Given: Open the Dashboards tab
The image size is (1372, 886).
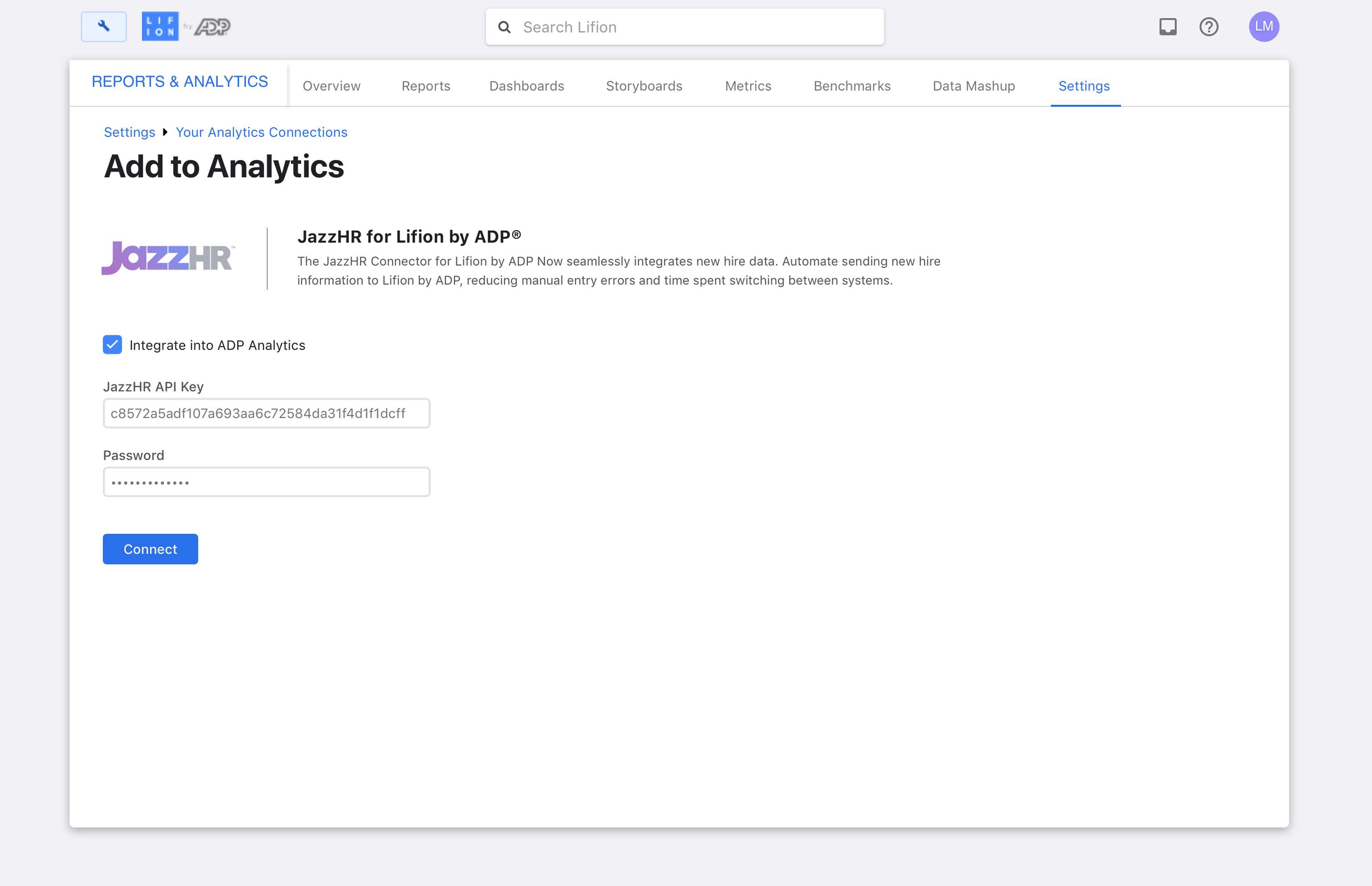Looking at the screenshot, I should tap(526, 86).
